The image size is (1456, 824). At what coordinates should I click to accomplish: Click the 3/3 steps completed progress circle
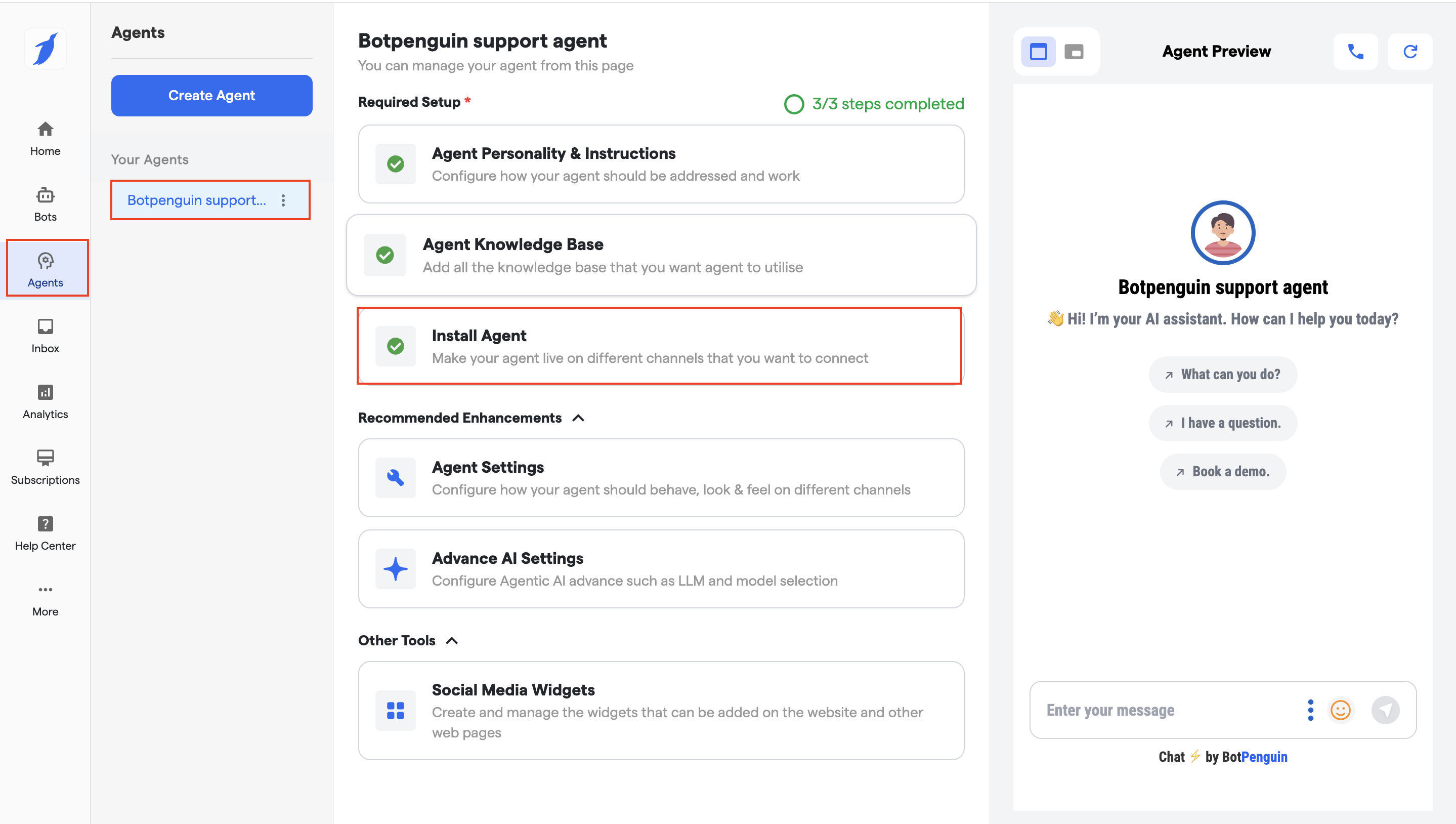click(794, 104)
